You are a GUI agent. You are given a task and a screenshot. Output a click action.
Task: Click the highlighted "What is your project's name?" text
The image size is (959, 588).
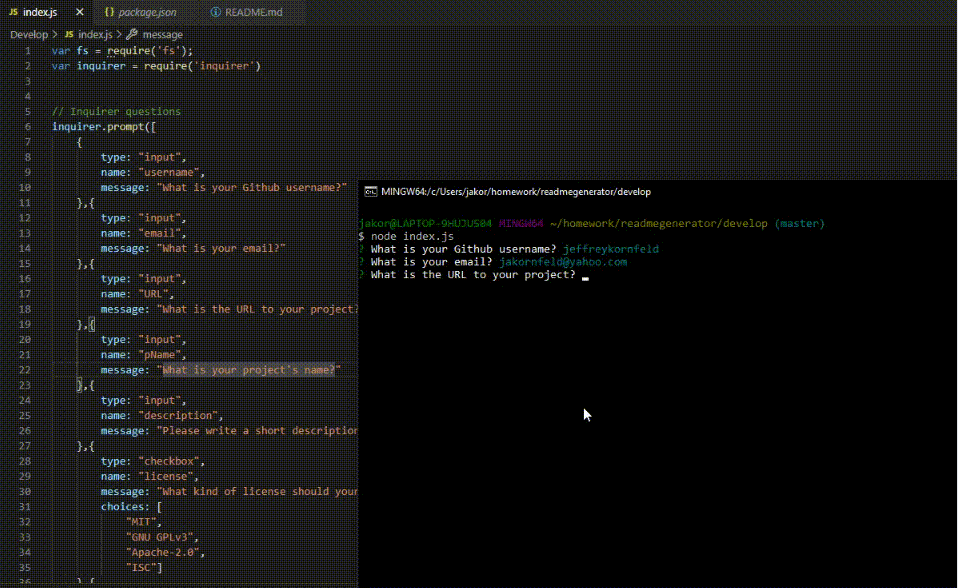click(250, 370)
